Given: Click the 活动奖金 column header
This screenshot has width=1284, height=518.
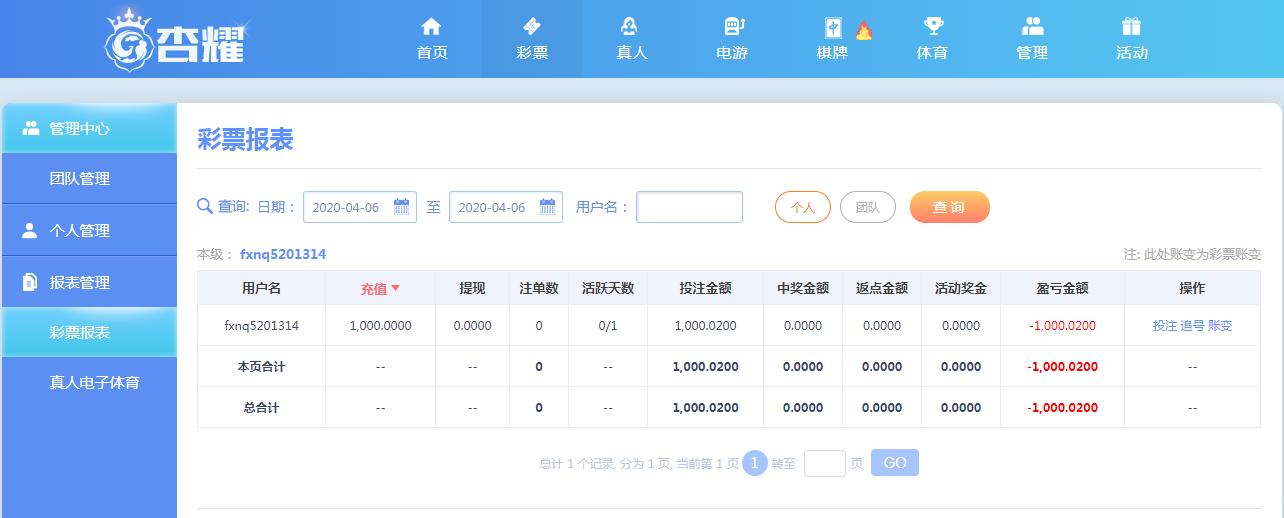Looking at the screenshot, I should point(961,288).
